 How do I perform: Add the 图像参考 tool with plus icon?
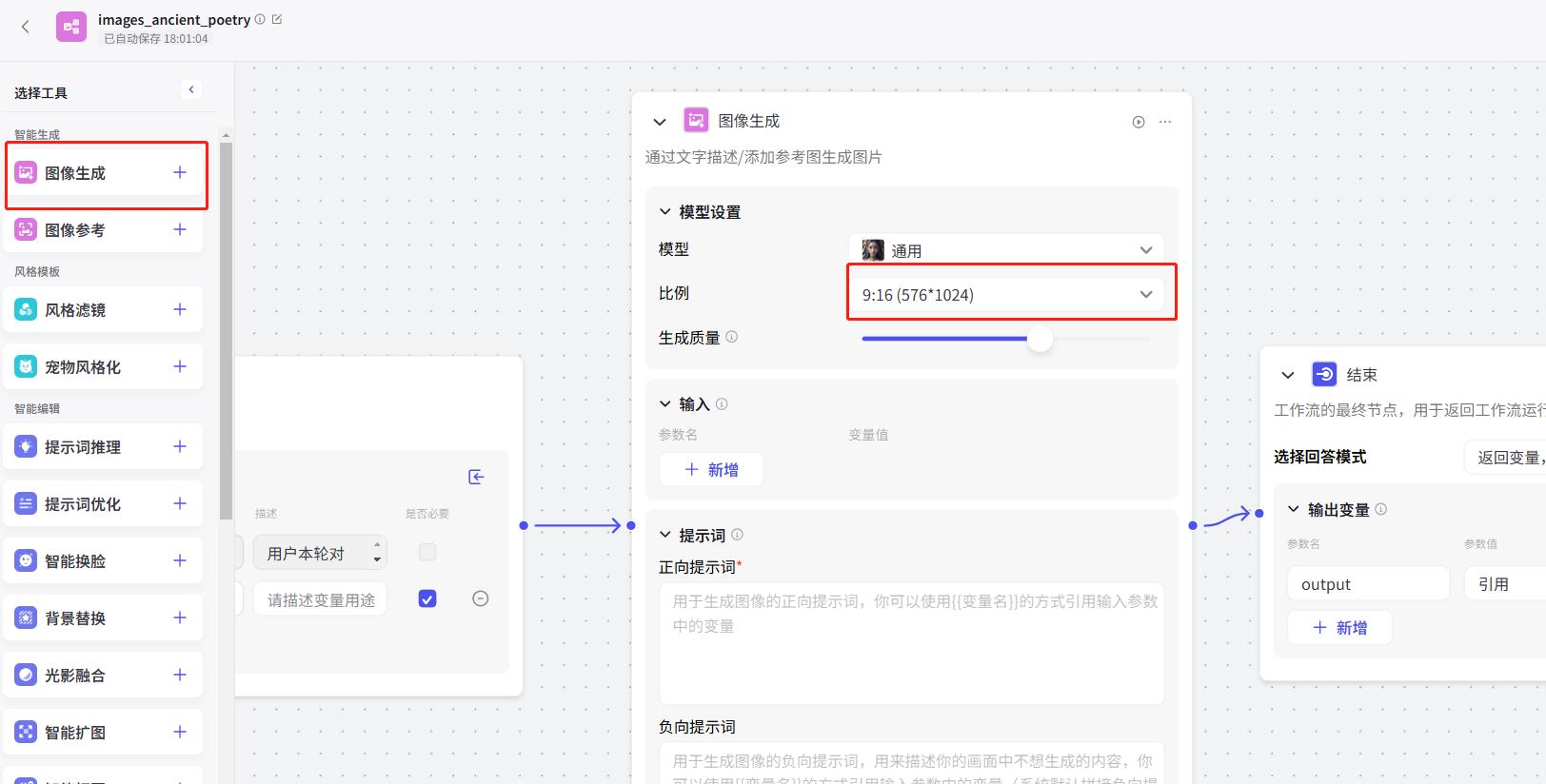pyautogui.click(x=180, y=229)
